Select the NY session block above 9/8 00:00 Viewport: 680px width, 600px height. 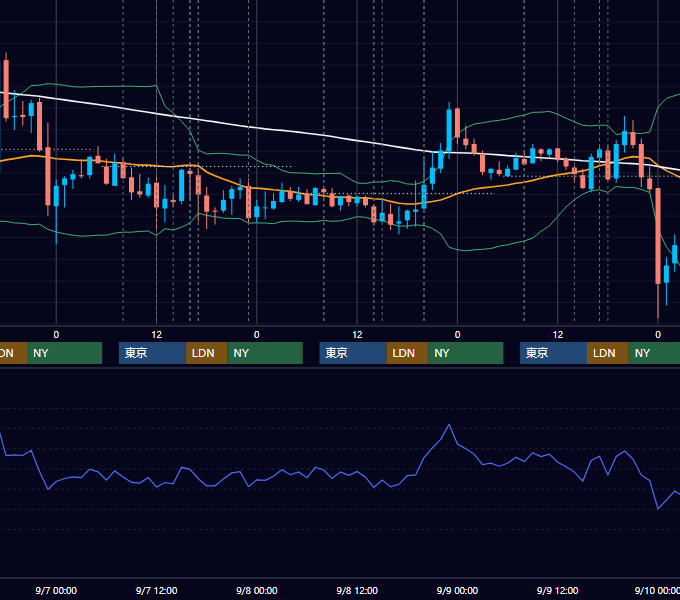(265, 353)
